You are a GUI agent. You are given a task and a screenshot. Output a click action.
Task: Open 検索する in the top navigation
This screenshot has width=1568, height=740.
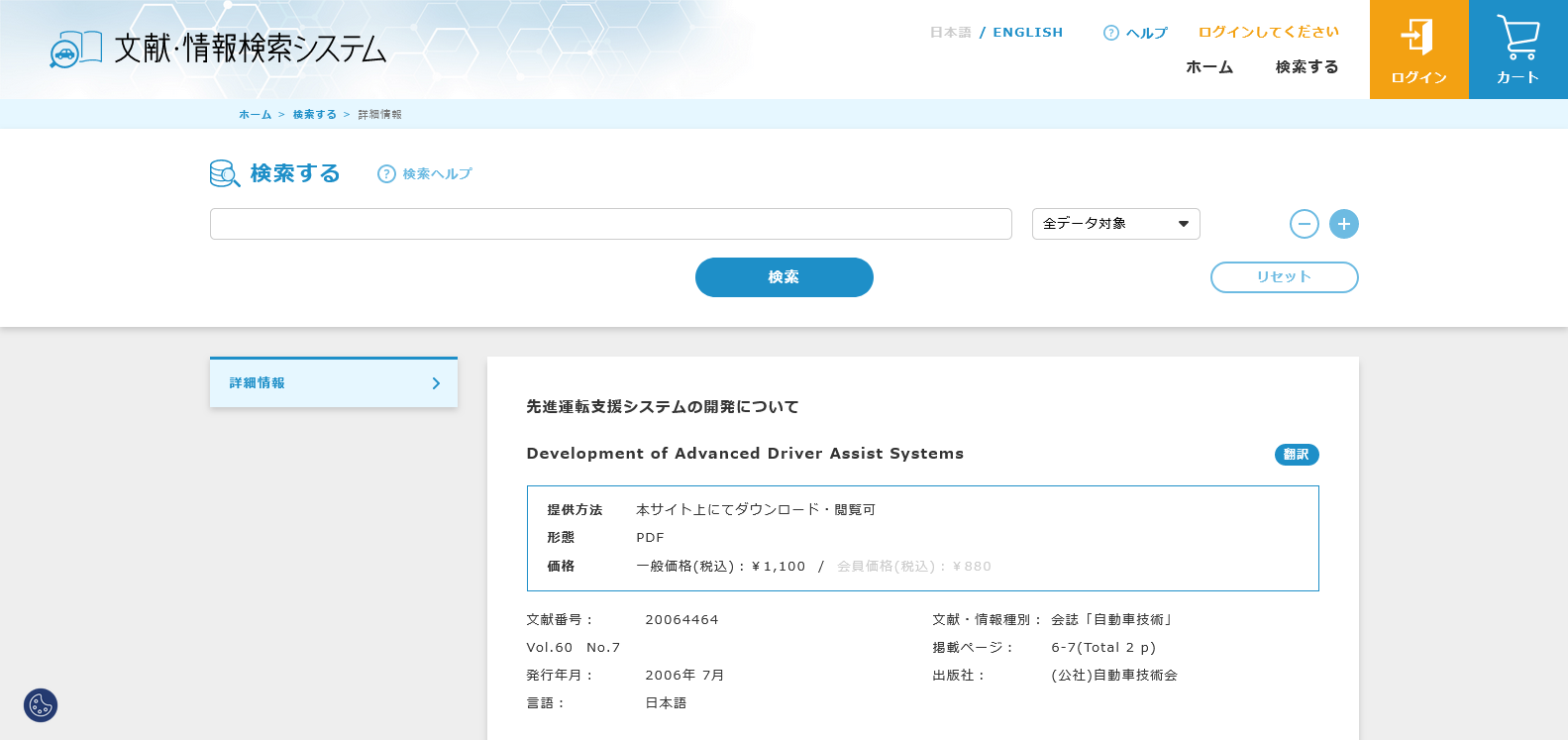(1307, 67)
